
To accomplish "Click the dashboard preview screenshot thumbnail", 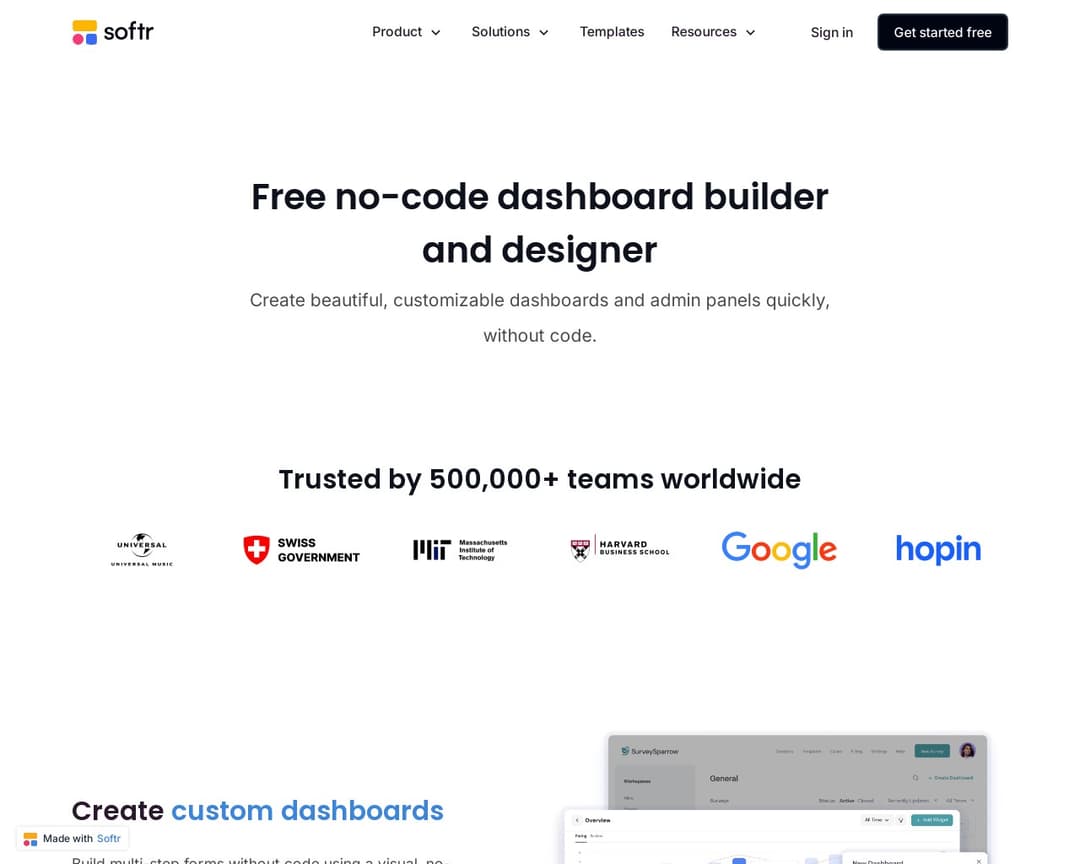I will tap(776, 799).
